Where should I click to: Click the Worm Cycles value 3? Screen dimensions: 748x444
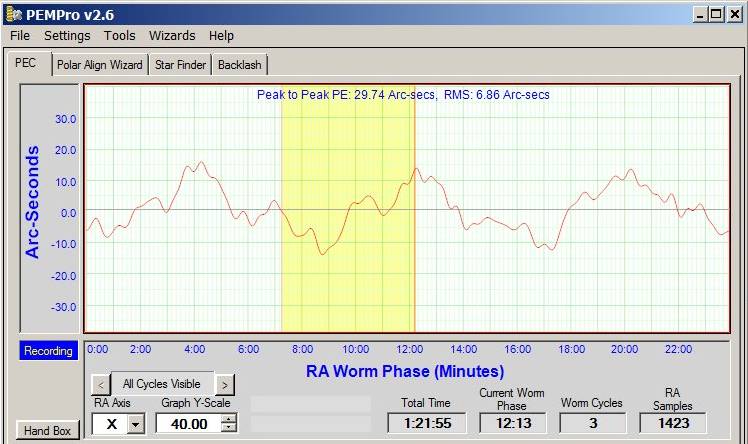coord(593,423)
